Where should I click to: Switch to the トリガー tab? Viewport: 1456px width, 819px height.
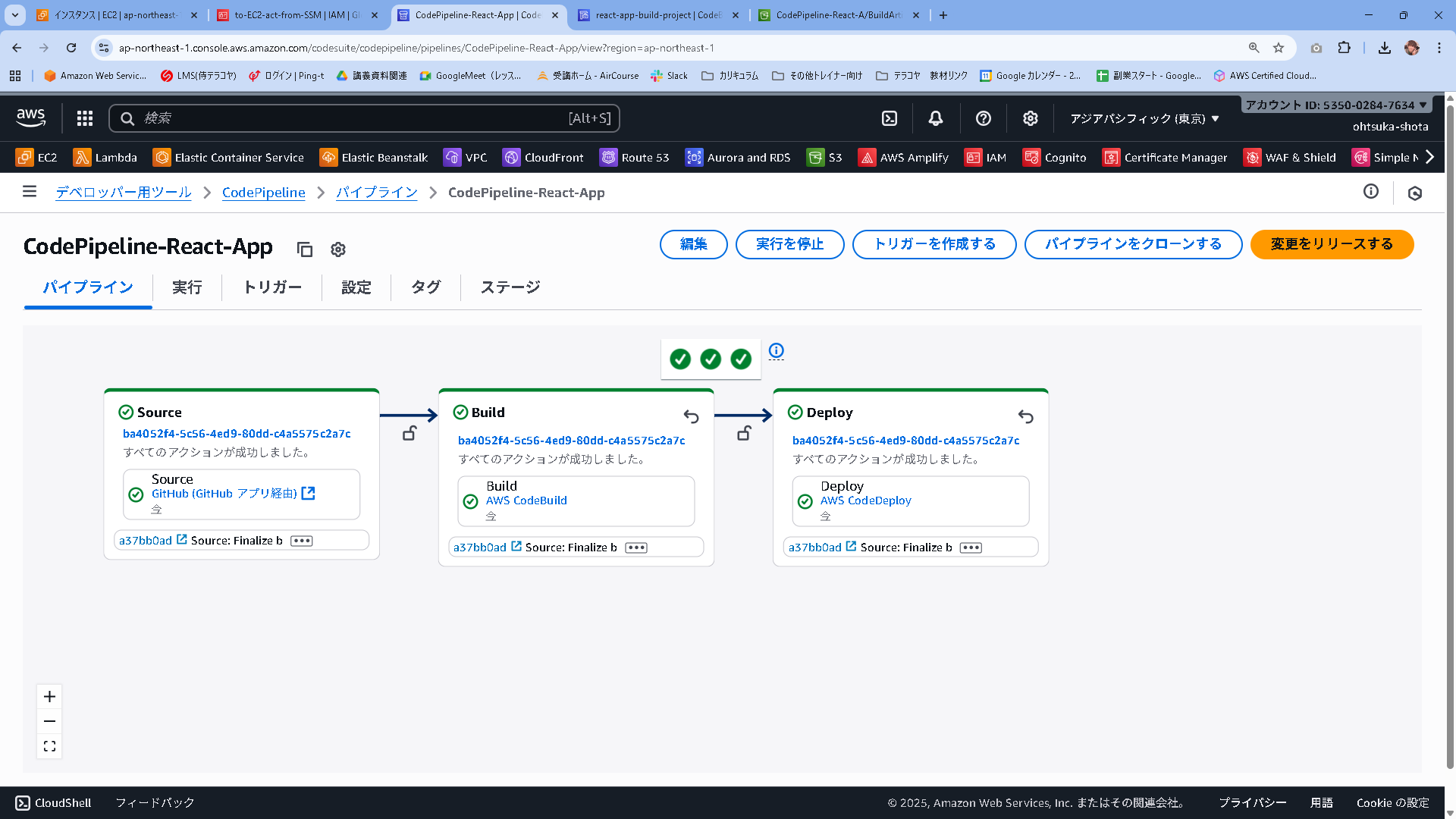[x=271, y=287]
